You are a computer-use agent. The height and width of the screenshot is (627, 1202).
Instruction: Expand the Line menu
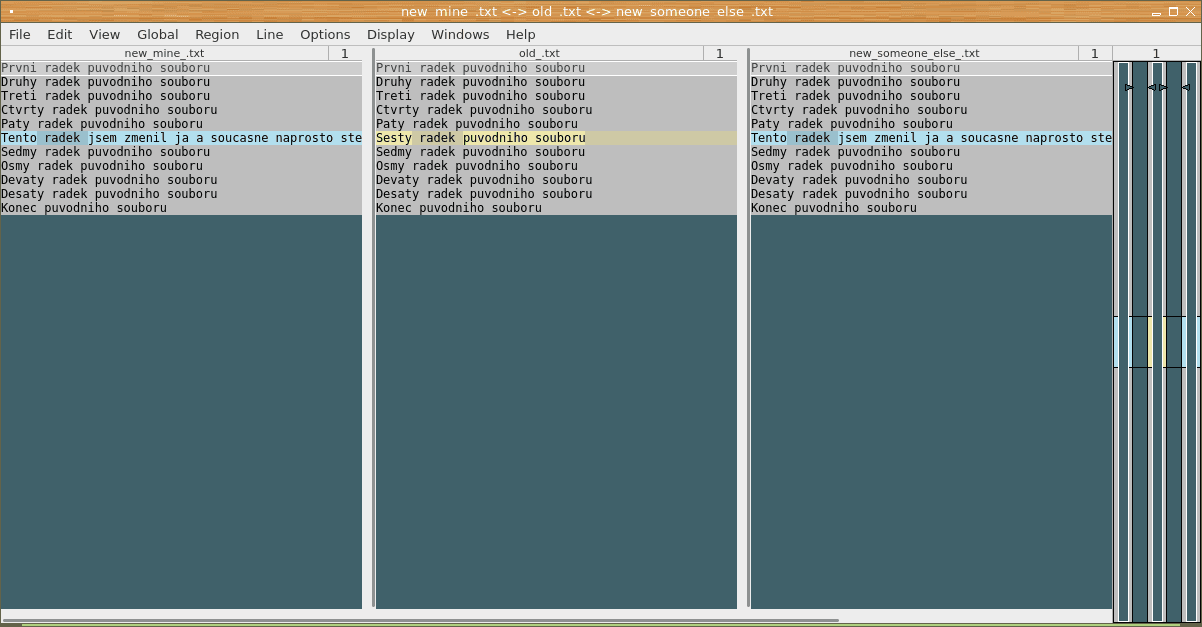point(270,34)
